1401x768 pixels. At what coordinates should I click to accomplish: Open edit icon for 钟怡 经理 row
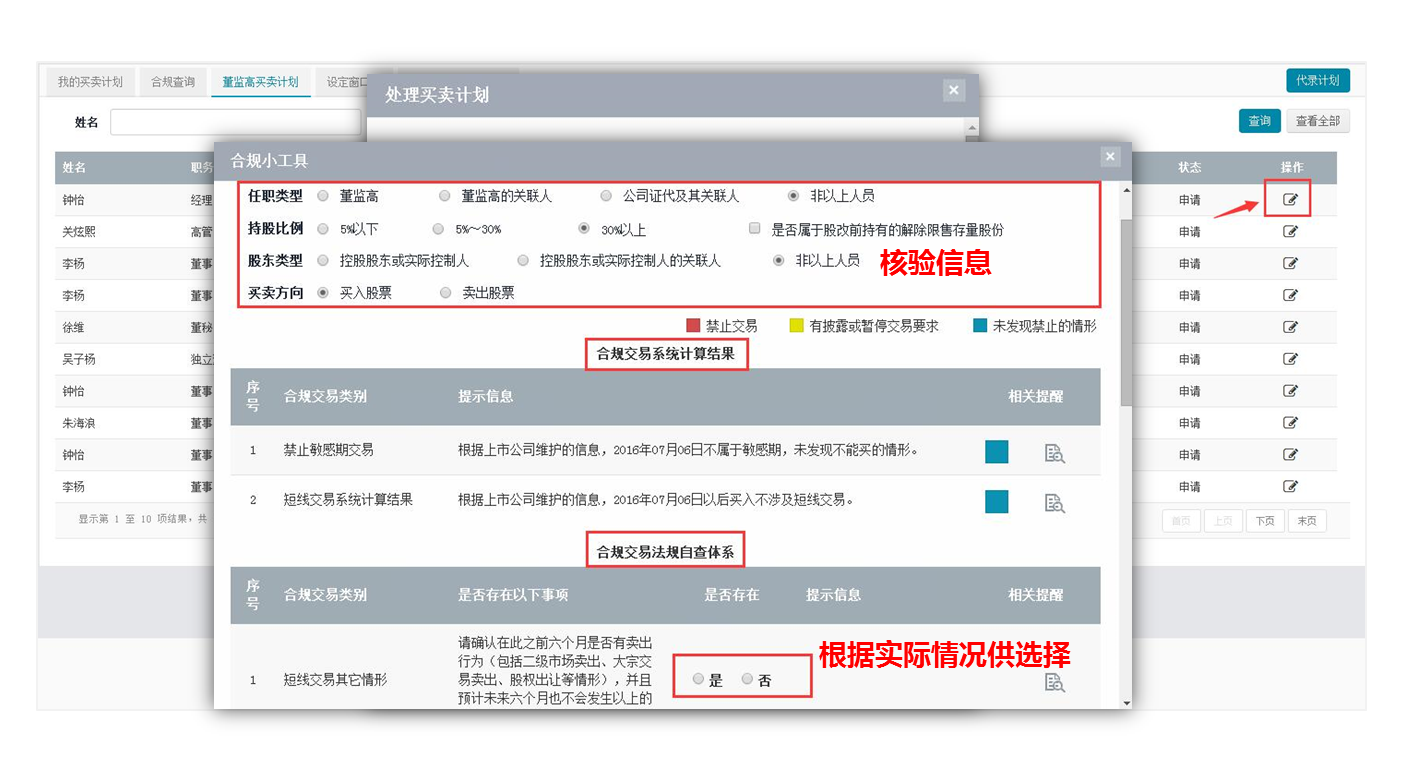click(1291, 200)
